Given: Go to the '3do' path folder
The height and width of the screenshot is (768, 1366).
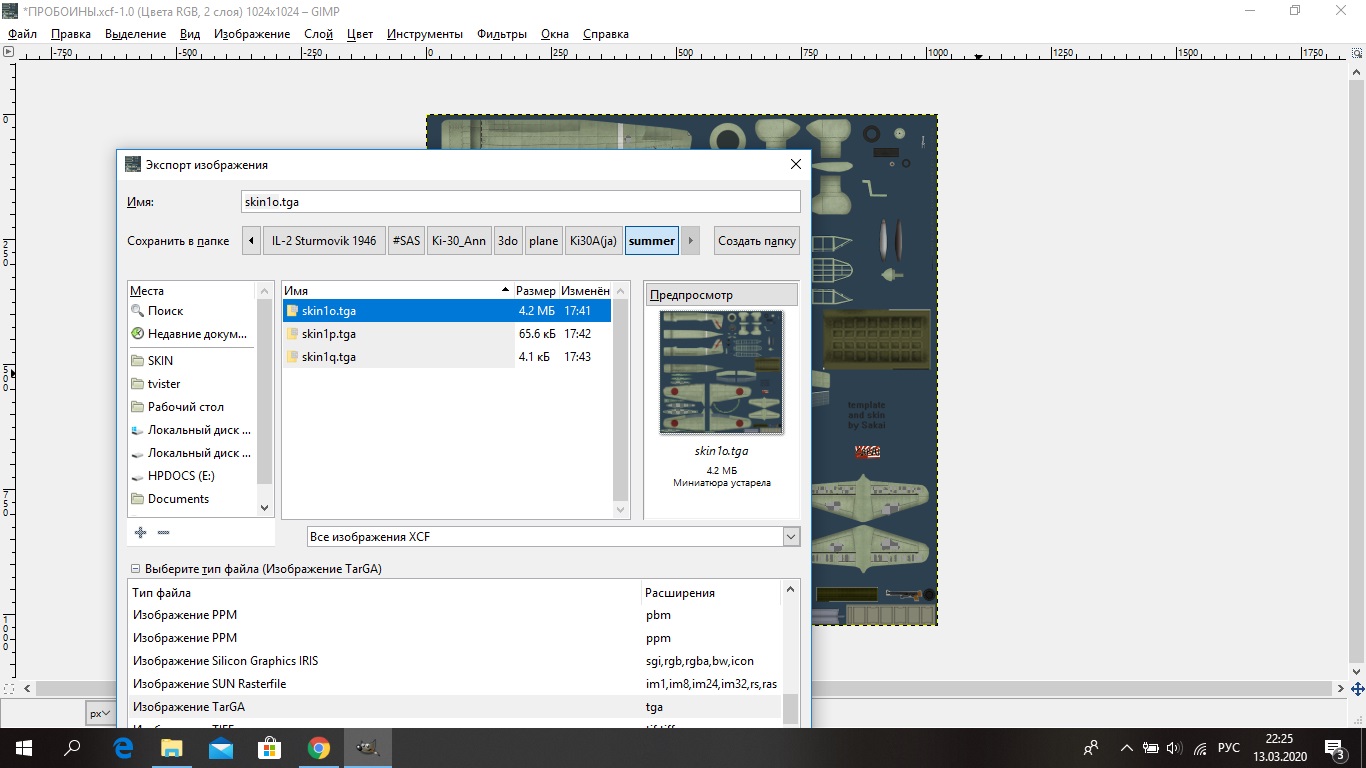Looking at the screenshot, I should [508, 241].
